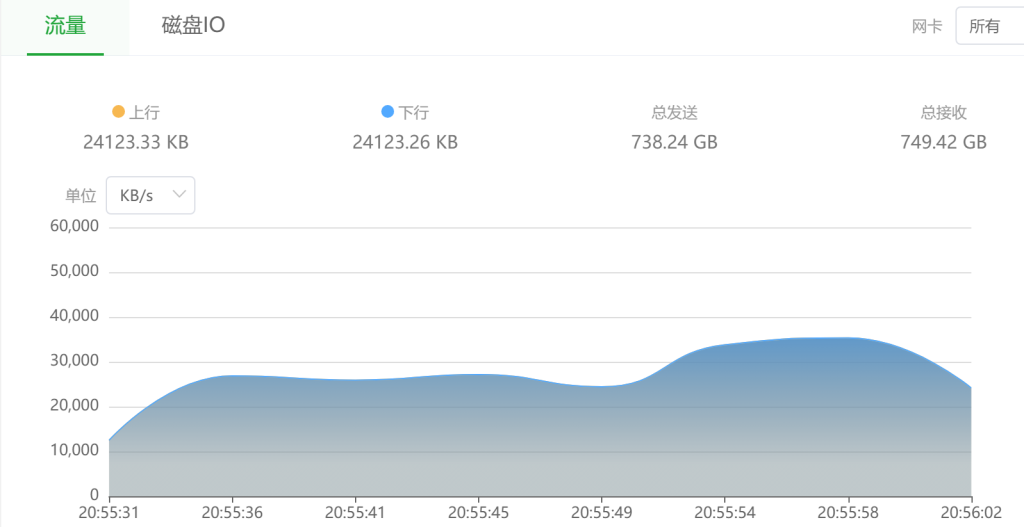
Task: Click the 20:55:41 time axis label
Action: 355,513
